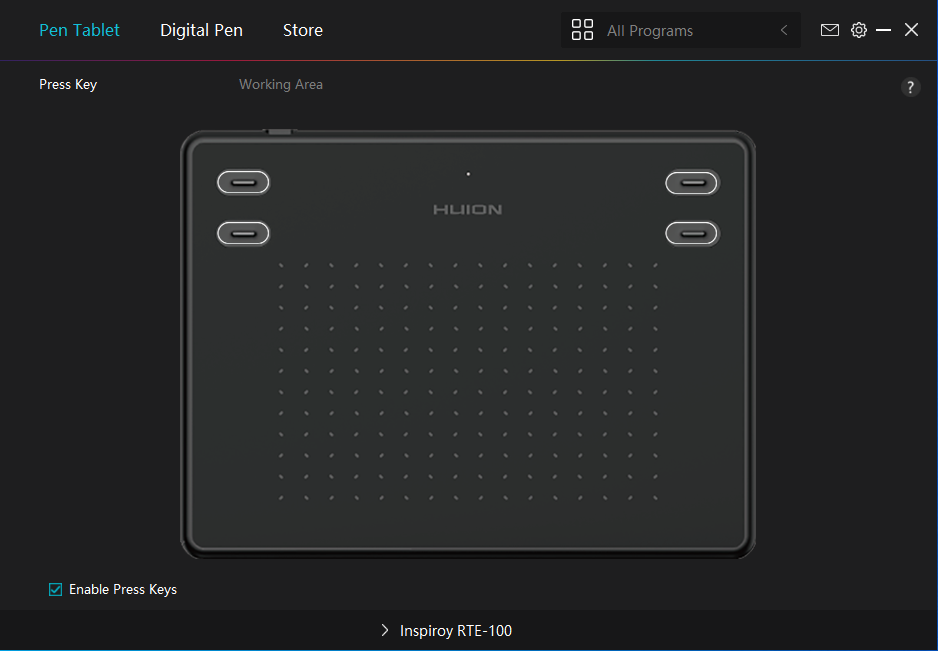Uncheck the Enable Press Keys checkbox
The height and width of the screenshot is (651, 938).
pyautogui.click(x=56, y=589)
